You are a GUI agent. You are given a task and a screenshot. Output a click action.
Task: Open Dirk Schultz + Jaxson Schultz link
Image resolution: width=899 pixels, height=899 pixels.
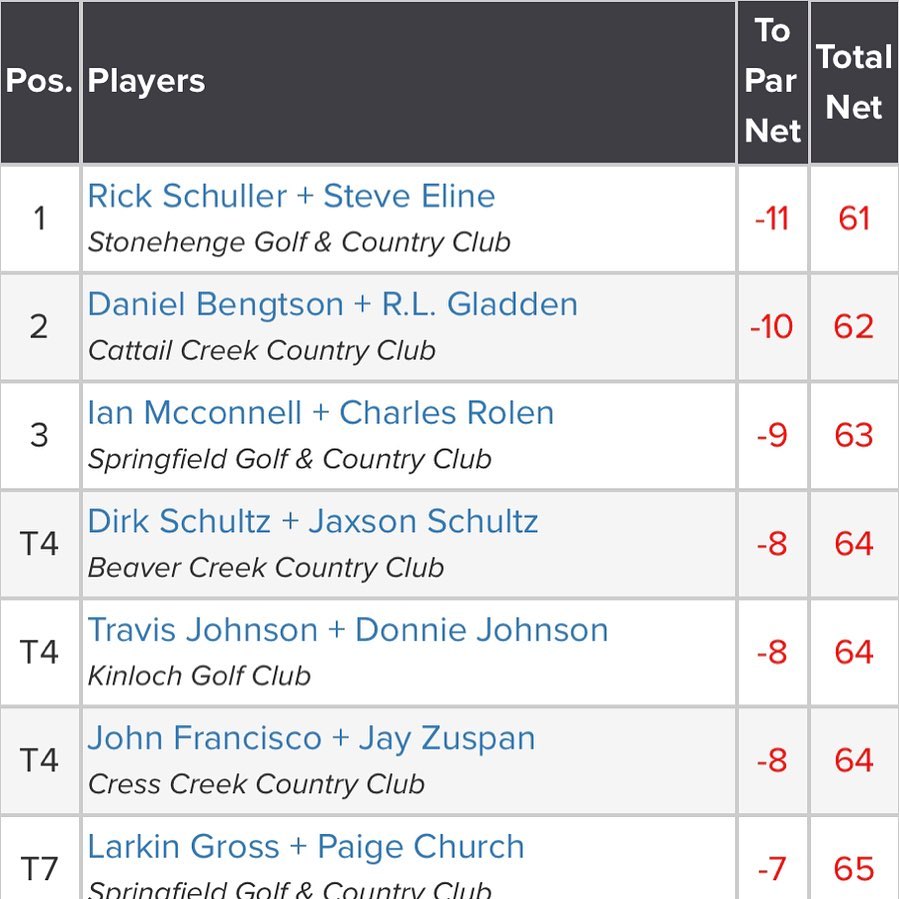coord(312,521)
